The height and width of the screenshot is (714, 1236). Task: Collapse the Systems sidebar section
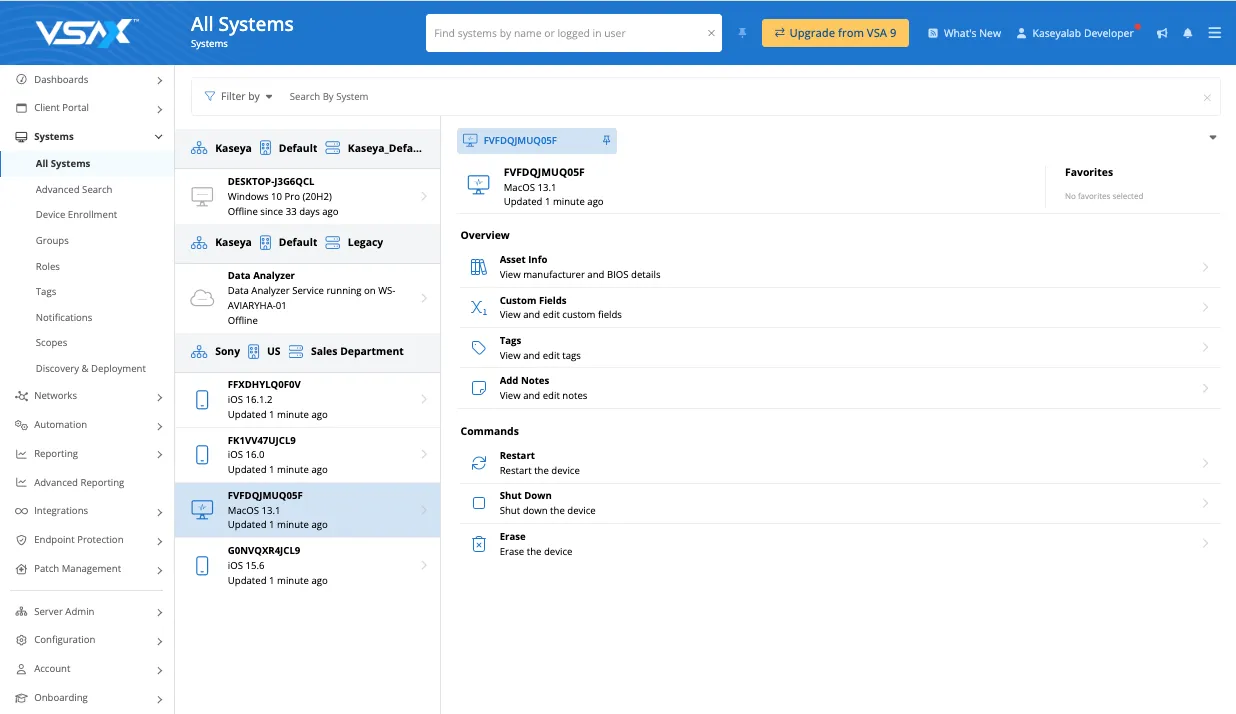(x=158, y=137)
